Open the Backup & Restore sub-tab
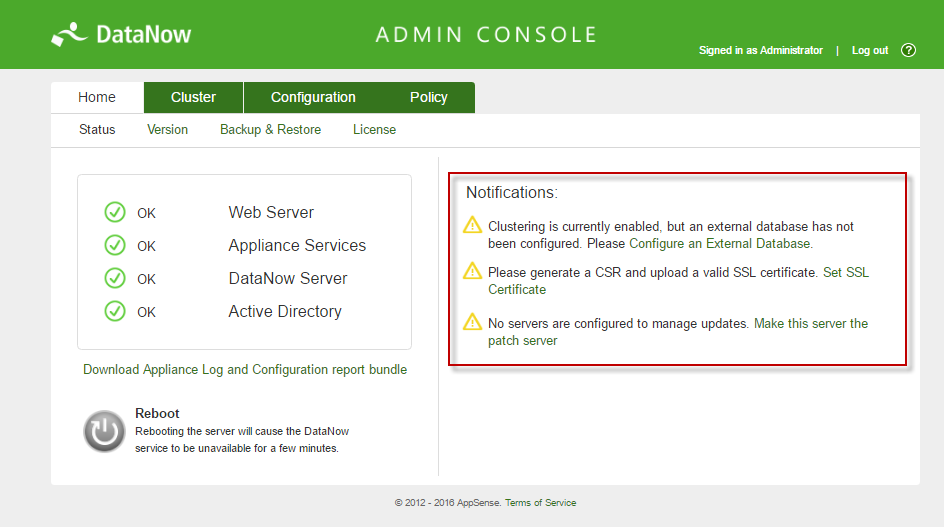944x527 pixels. (270, 130)
